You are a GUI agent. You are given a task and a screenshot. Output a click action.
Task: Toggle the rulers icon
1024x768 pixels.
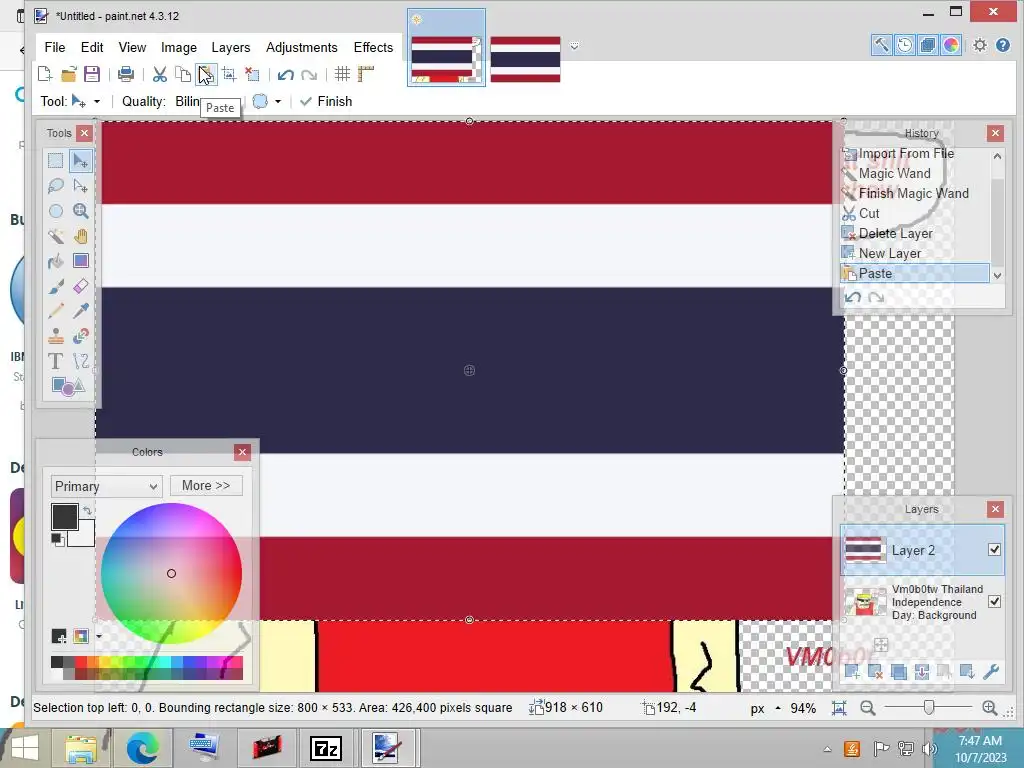click(x=366, y=74)
